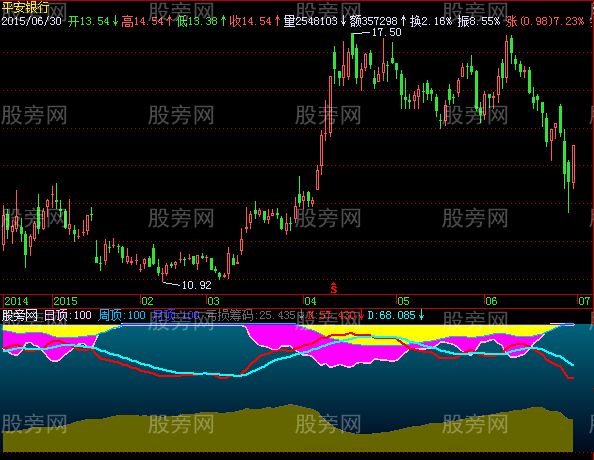Click the 月顶:100 indicator value
Screen dimensions: 594x460
176,315
